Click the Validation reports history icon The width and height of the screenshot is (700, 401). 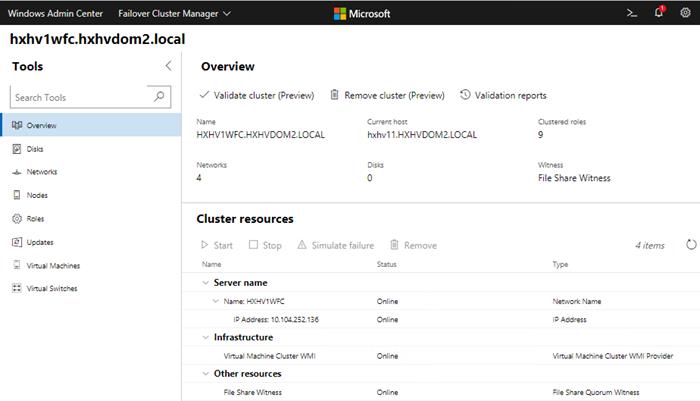tap(465, 95)
